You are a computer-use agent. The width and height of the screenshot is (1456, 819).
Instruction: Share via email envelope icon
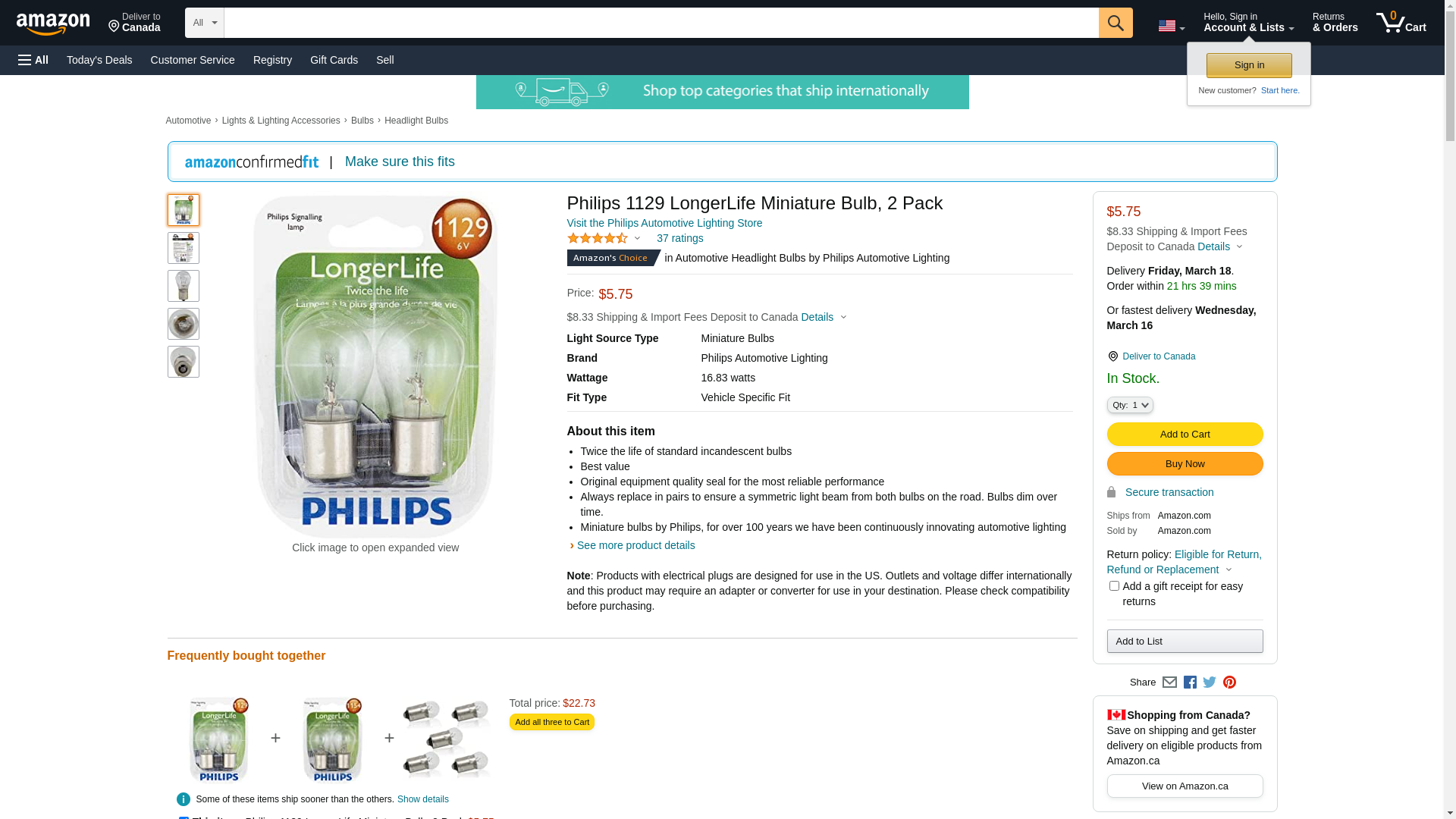pyautogui.click(x=1169, y=682)
